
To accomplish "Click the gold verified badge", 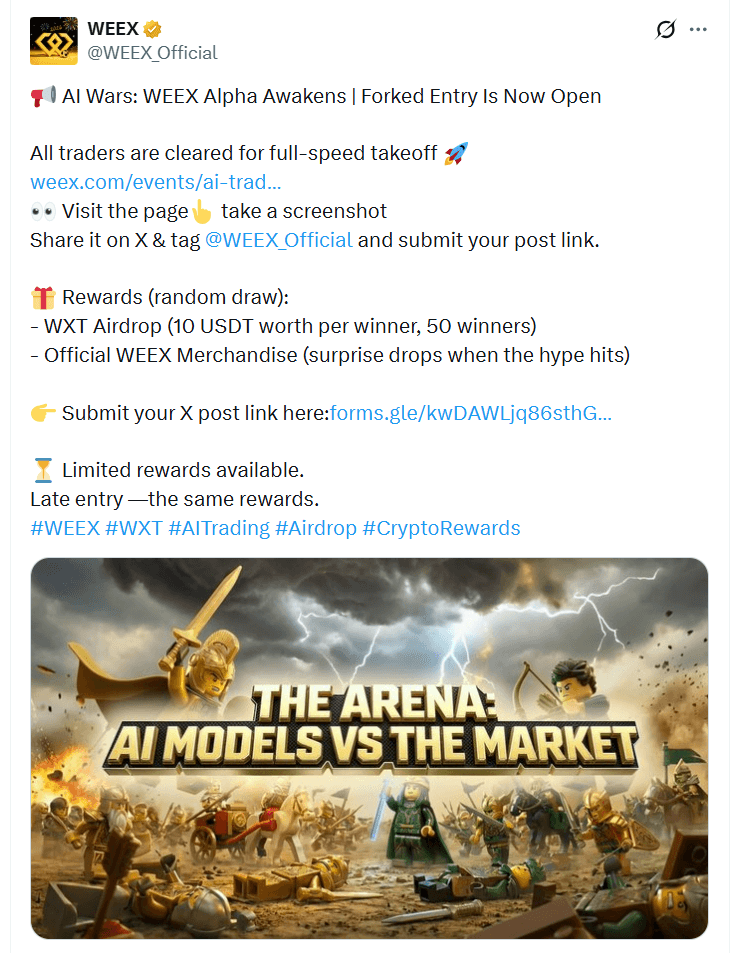I will (153, 29).
